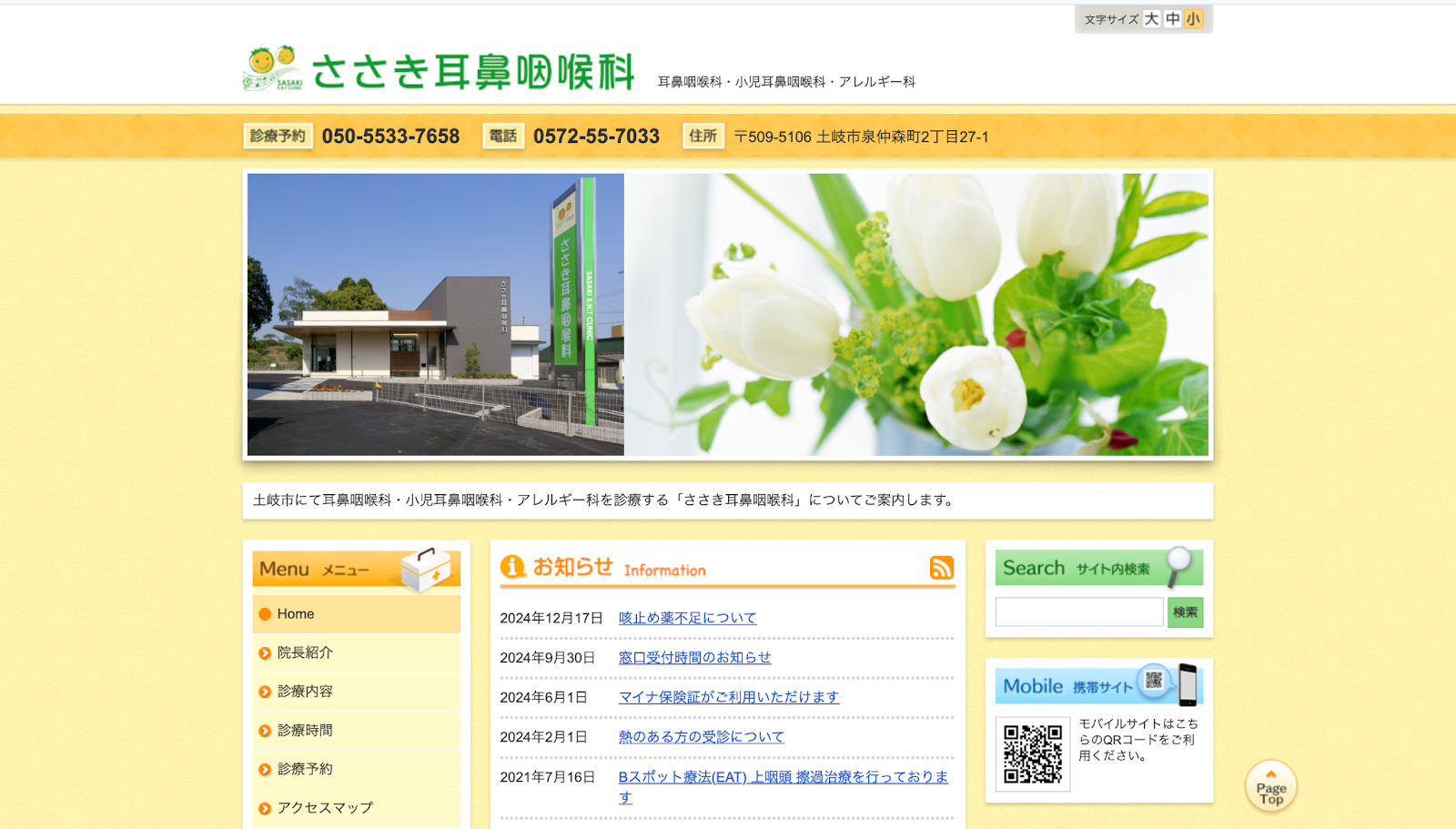Click the QR code image

point(1033,753)
